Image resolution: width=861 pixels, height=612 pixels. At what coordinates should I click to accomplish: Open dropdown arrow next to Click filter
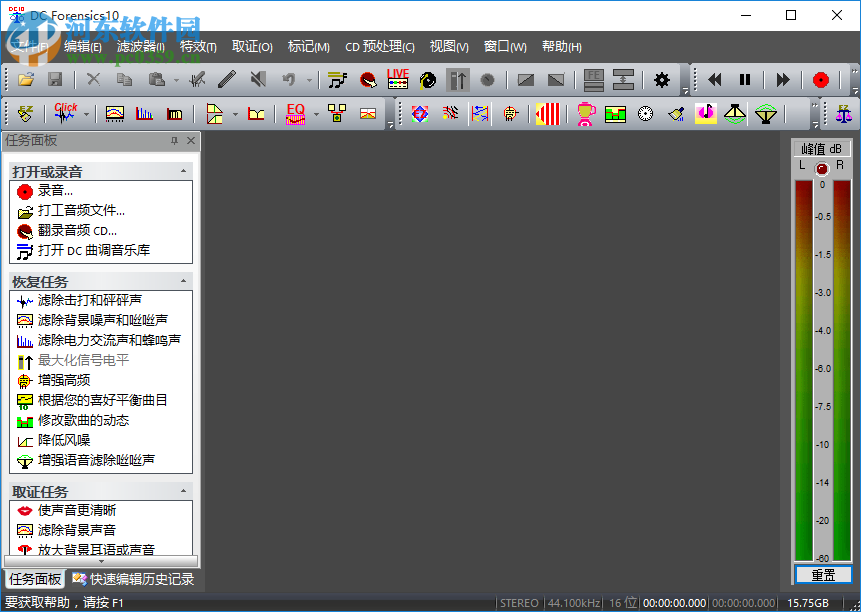click(x=86, y=114)
